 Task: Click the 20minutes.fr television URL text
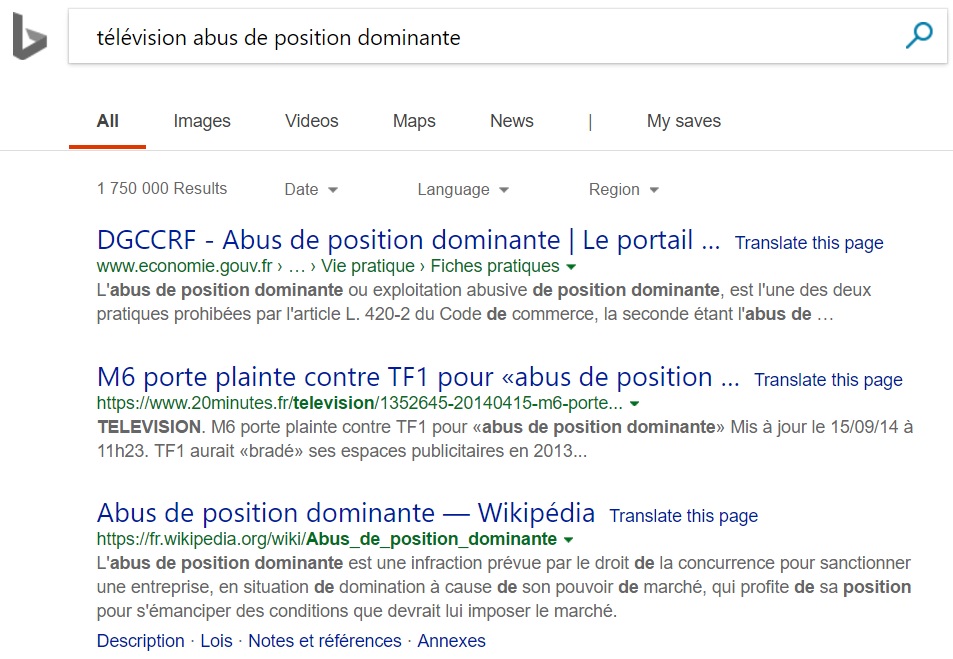(360, 403)
